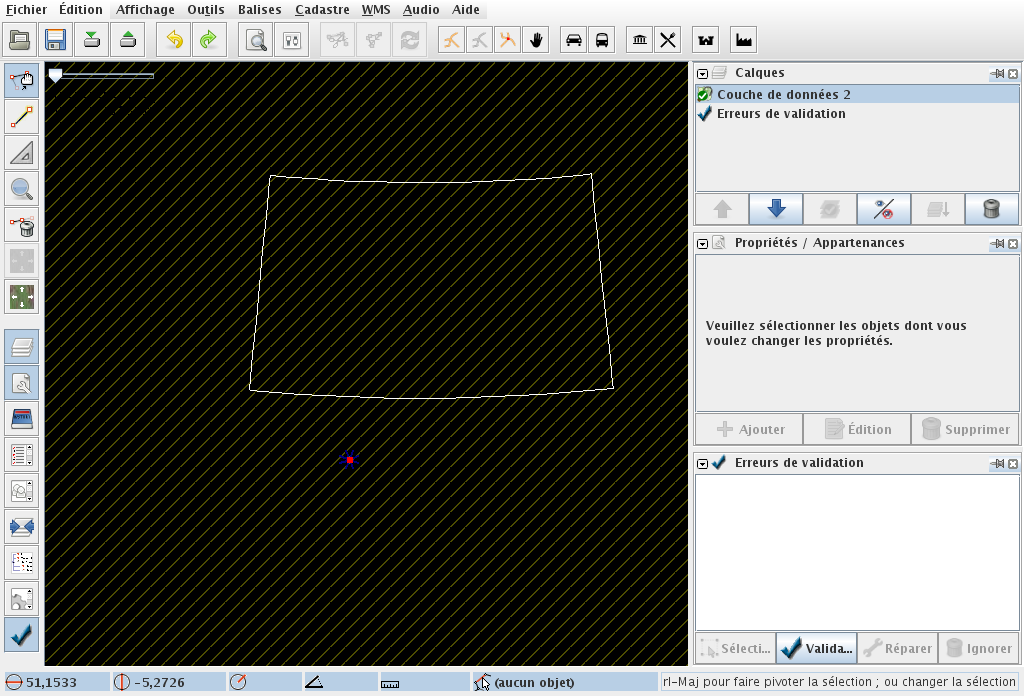This screenshot has height=696, width=1024.
Task: Select the Couche de données 2 layer row
Action: [783, 94]
